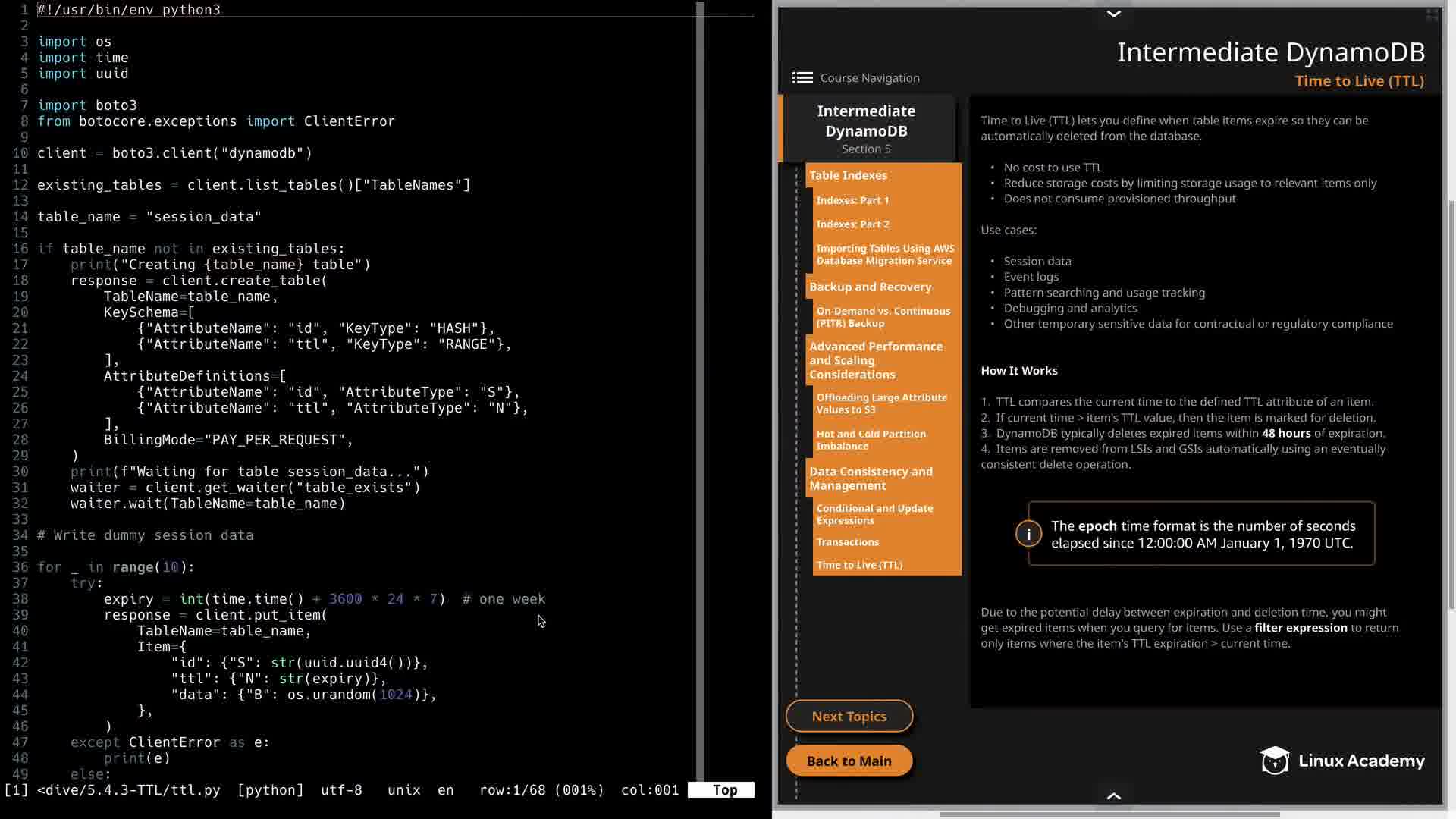The width and height of the screenshot is (1456, 819).
Task: Click the Course Navigation hamburger icon
Action: pos(802,78)
